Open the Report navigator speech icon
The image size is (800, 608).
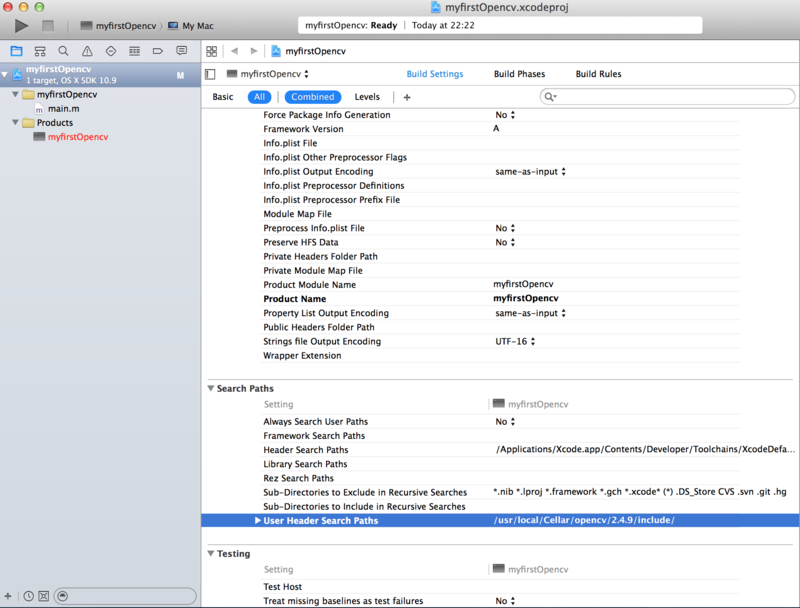coord(181,51)
